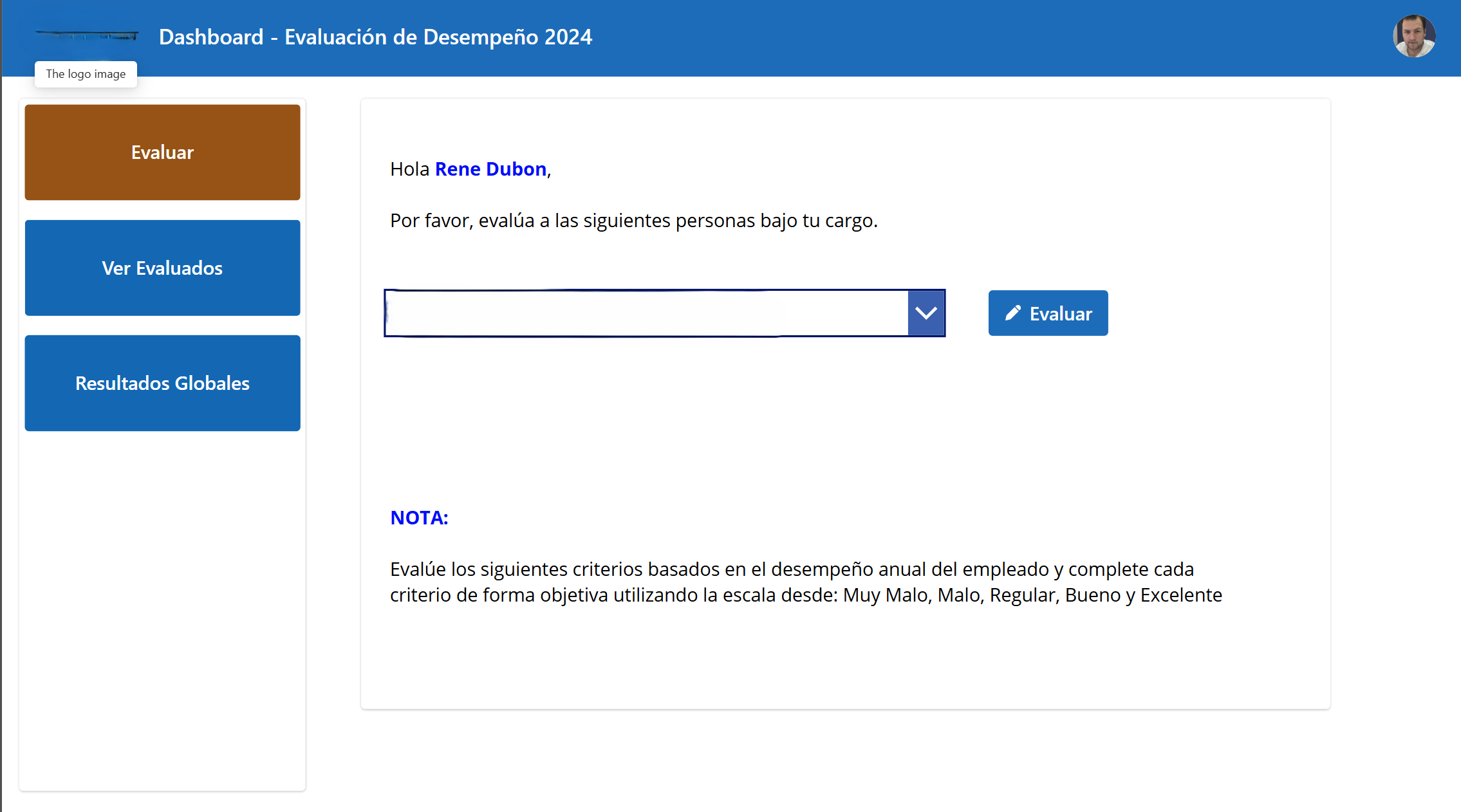Click the 'The logo image' tooltip

tap(86, 74)
